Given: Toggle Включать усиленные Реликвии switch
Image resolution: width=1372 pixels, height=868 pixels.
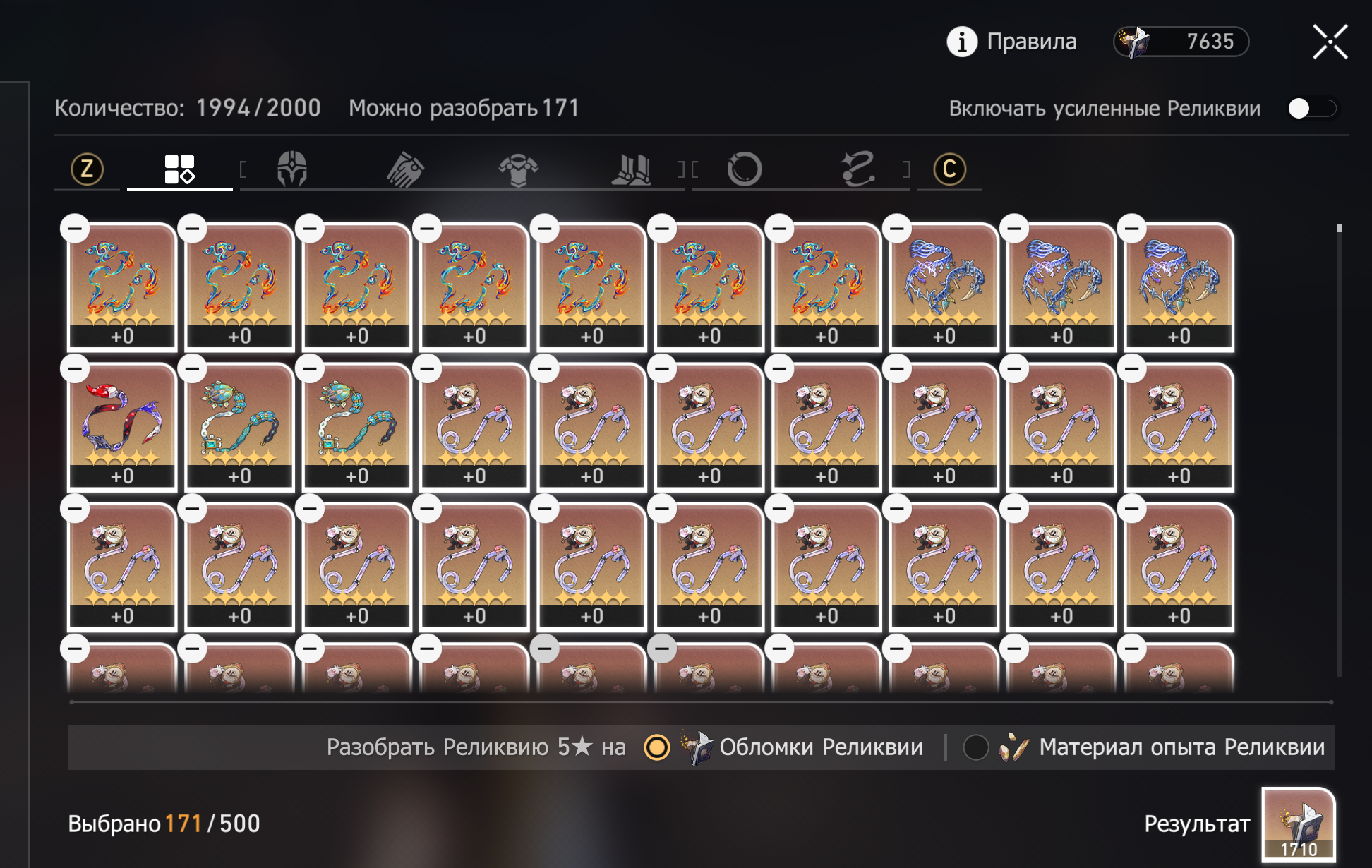Looking at the screenshot, I should [1312, 109].
